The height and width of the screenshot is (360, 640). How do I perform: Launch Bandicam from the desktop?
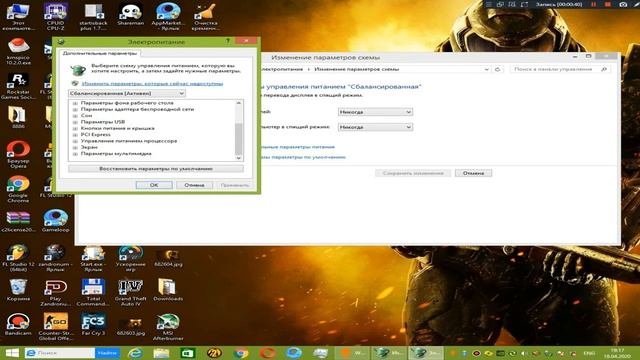point(18,324)
